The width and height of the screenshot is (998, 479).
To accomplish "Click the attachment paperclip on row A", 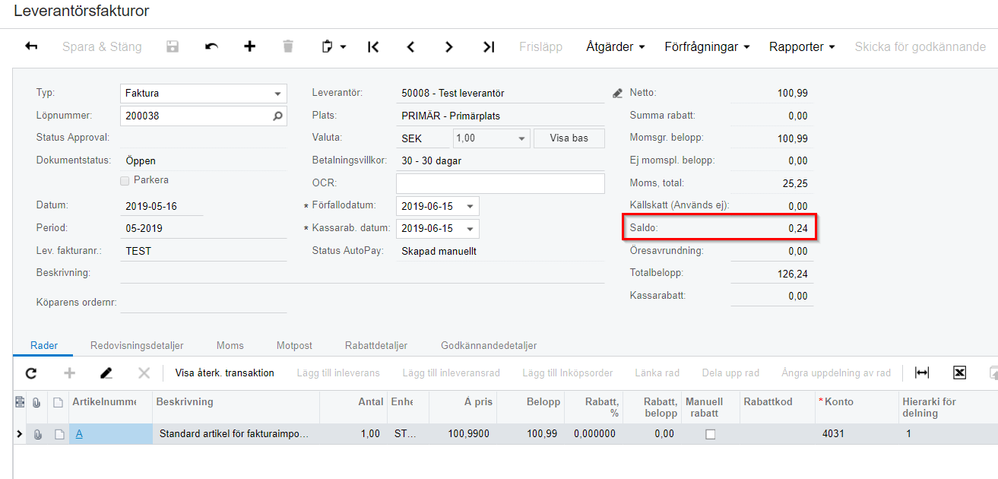I will [x=37, y=434].
